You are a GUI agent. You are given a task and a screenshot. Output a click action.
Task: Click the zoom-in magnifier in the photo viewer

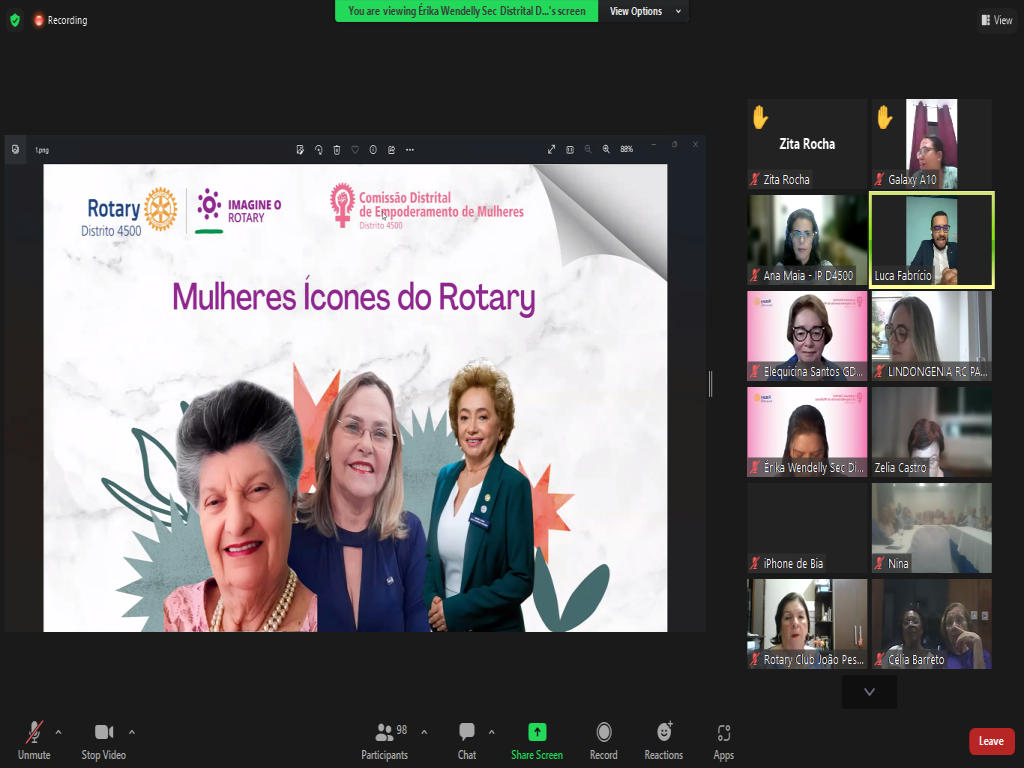pos(606,149)
